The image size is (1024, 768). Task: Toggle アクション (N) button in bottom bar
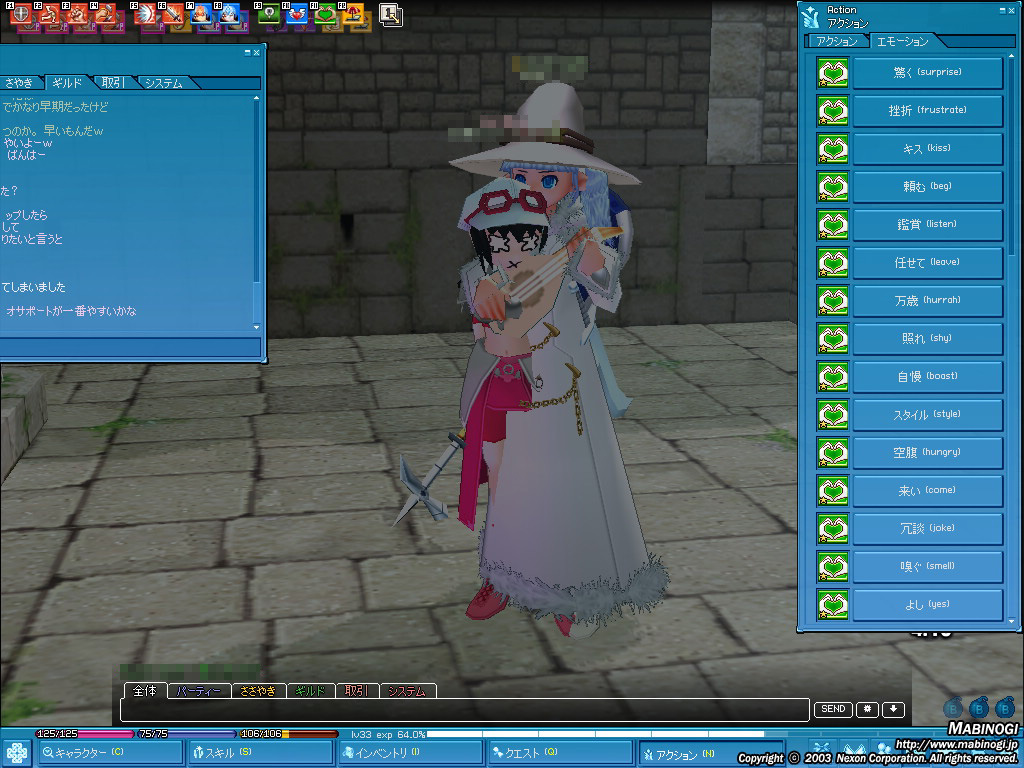click(711, 753)
